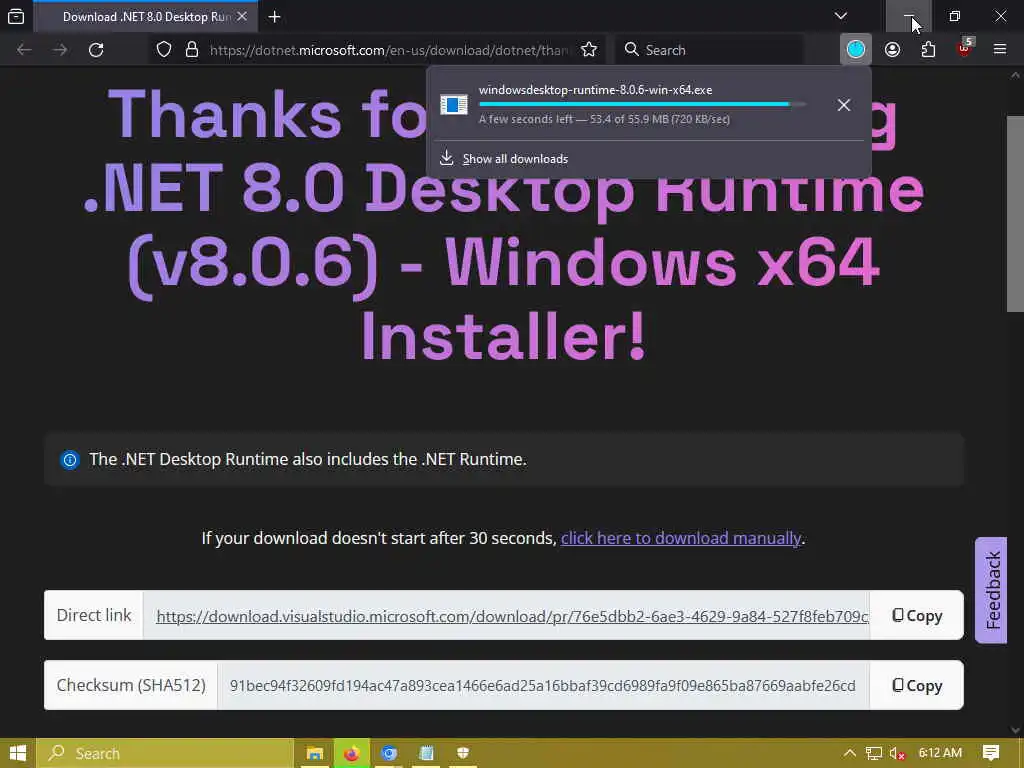Open the Firefox hamburger application menu
The height and width of the screenshot is (768, 1024).
click(999, 50)
